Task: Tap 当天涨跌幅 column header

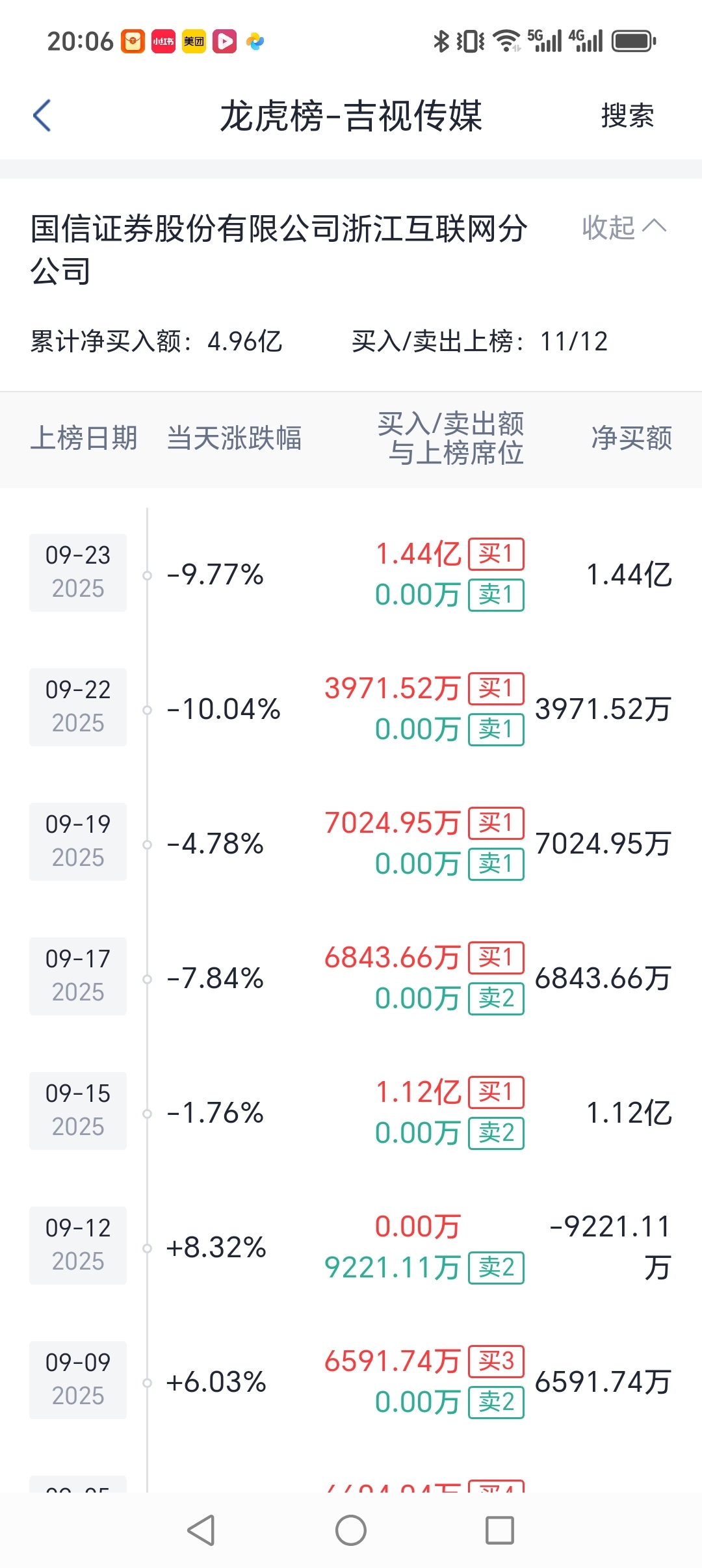Action: click(234, 438)
